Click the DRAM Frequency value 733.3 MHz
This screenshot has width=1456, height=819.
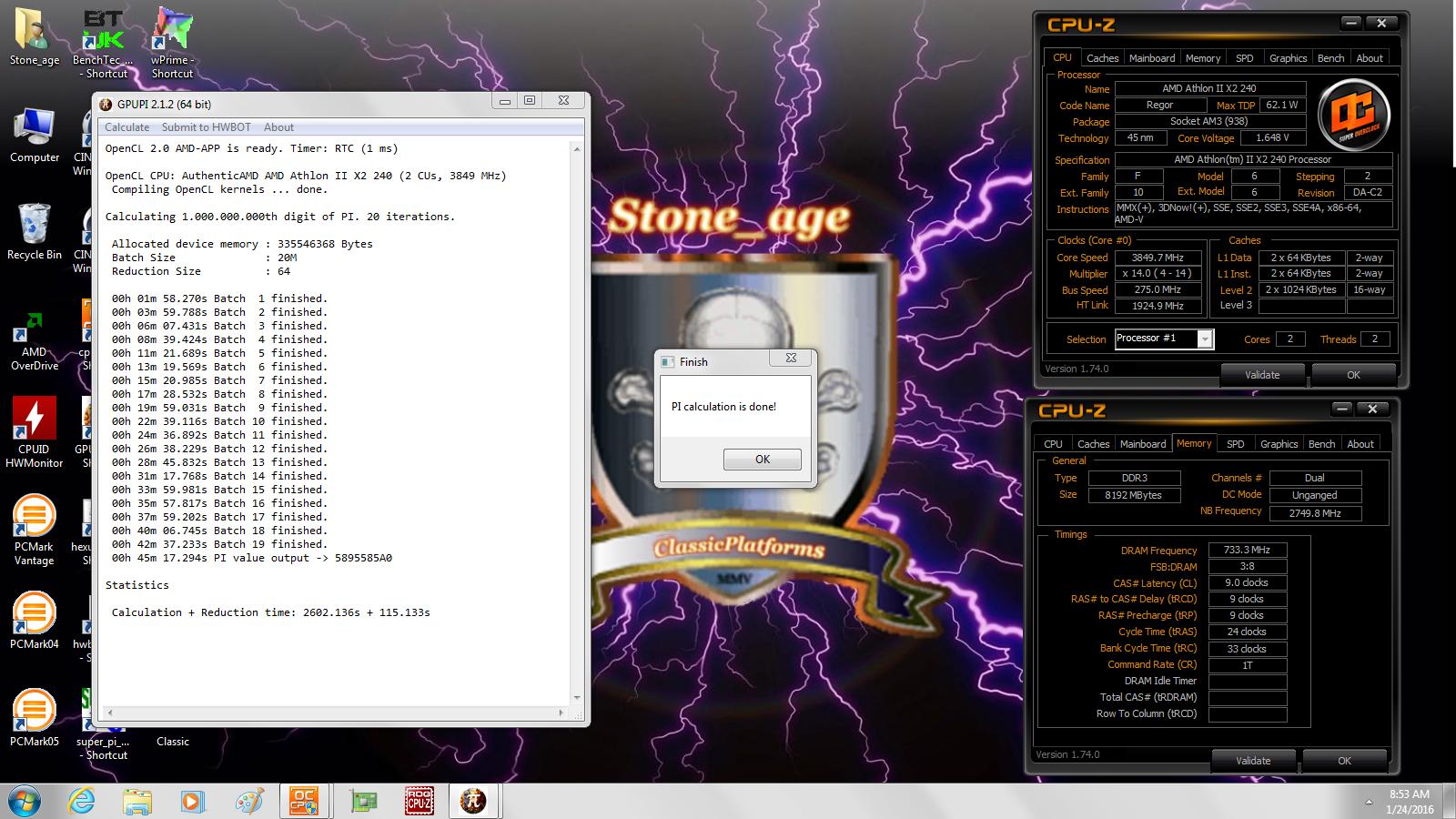click(1247, 550)
